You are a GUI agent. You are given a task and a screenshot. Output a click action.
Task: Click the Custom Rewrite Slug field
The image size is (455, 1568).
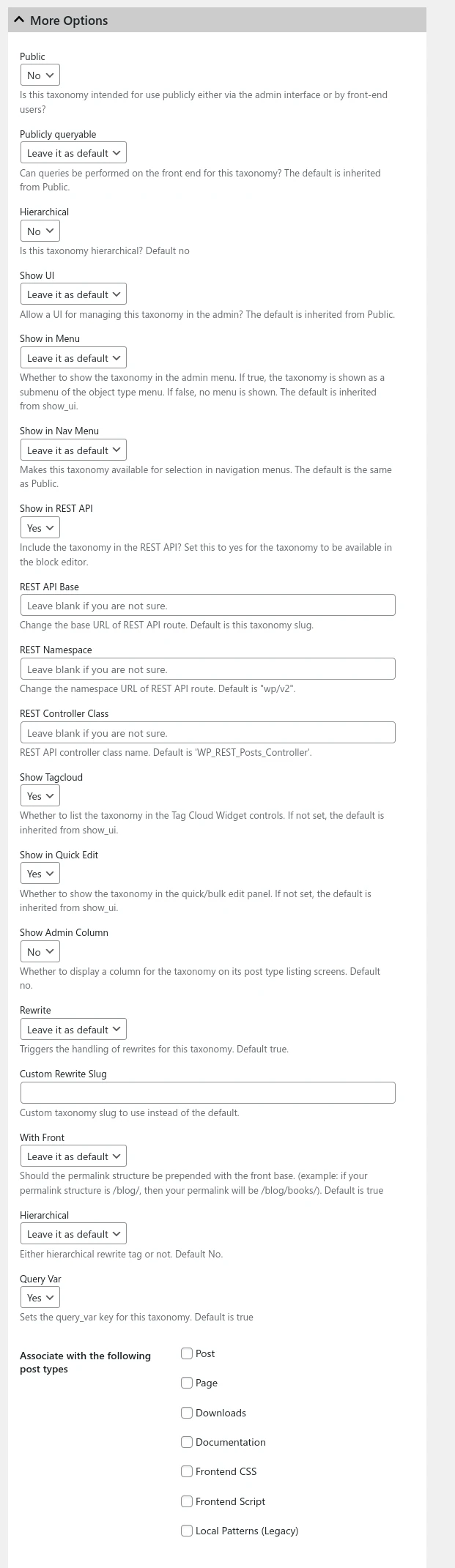[207, 1092]
